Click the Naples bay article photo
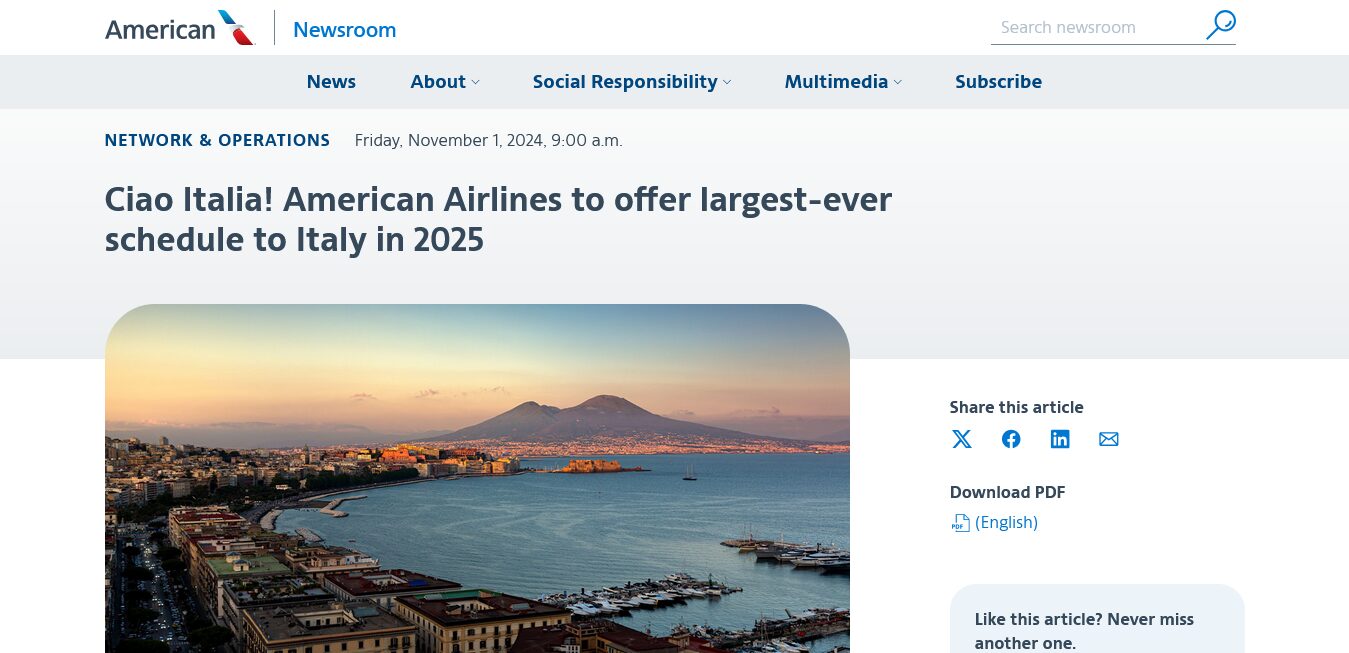This screenshot has height=653, width=1349. point(477,478)
